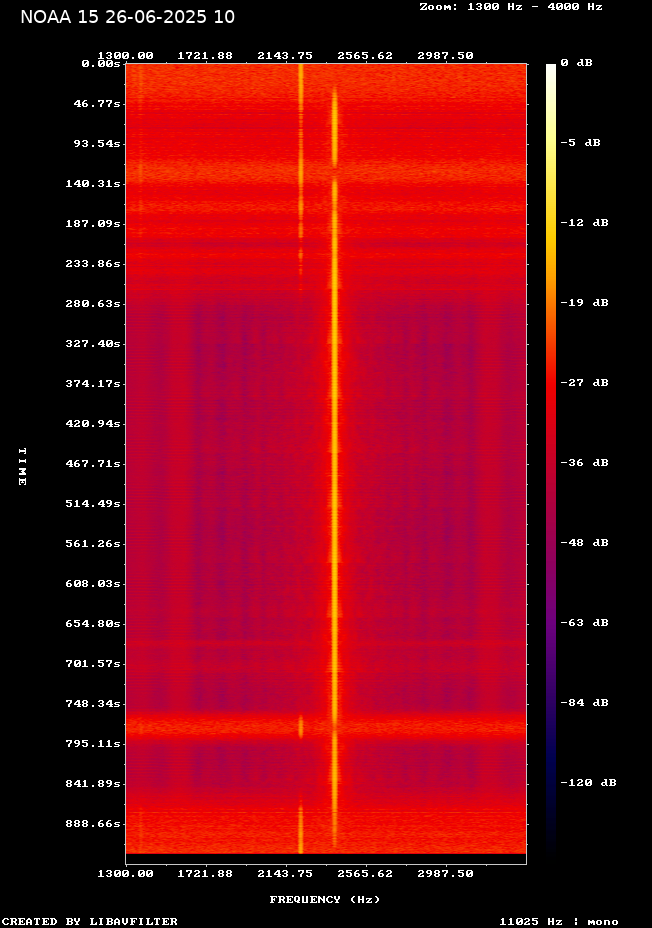652x928 pixels.
Task: Select the "-63 dB" scale label
Action: pos(585,622)
